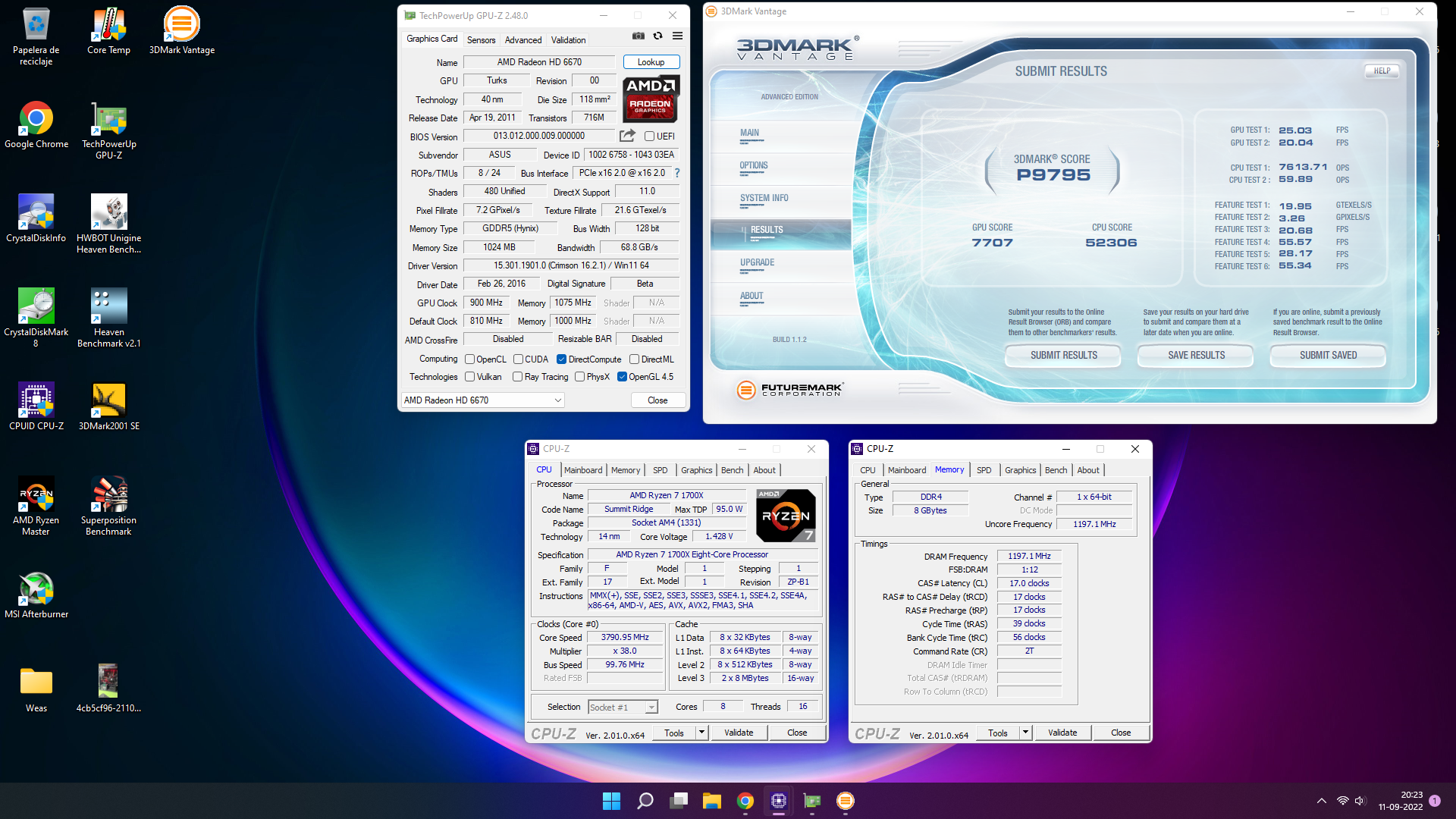Open the SPD tab in right CPU-Z window

click(x=984, y=470)
